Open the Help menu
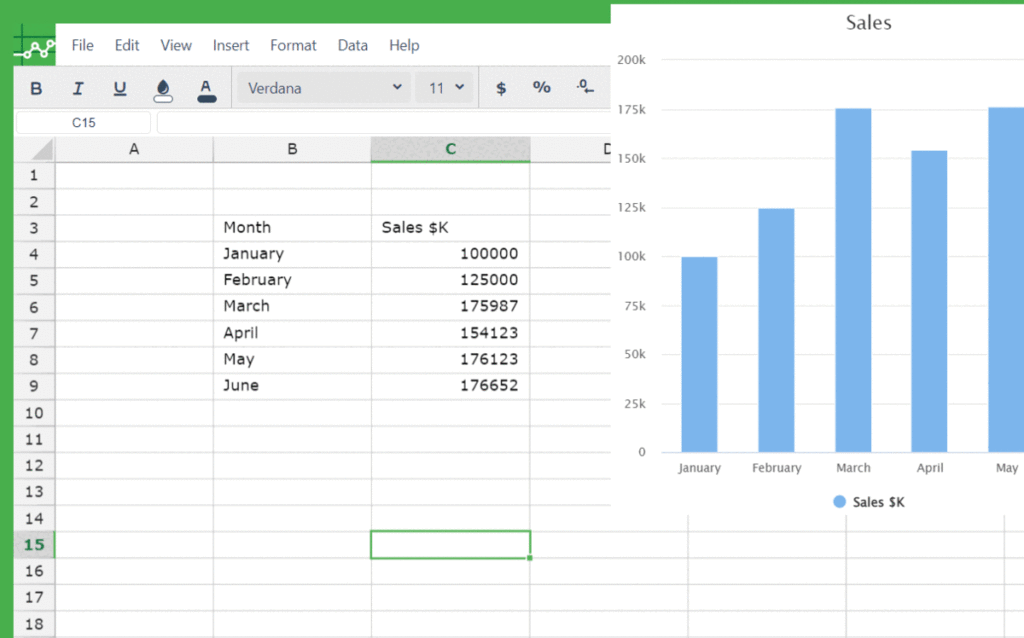1024x638 pixels. click(x=404, y=45)
